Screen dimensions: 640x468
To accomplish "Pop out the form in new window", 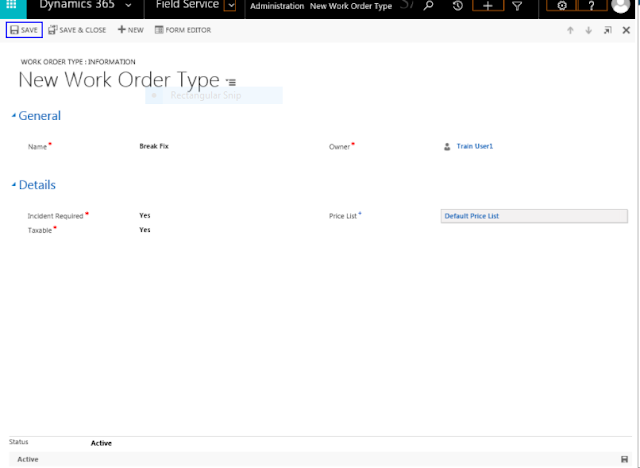I will [x=607, y=30].
